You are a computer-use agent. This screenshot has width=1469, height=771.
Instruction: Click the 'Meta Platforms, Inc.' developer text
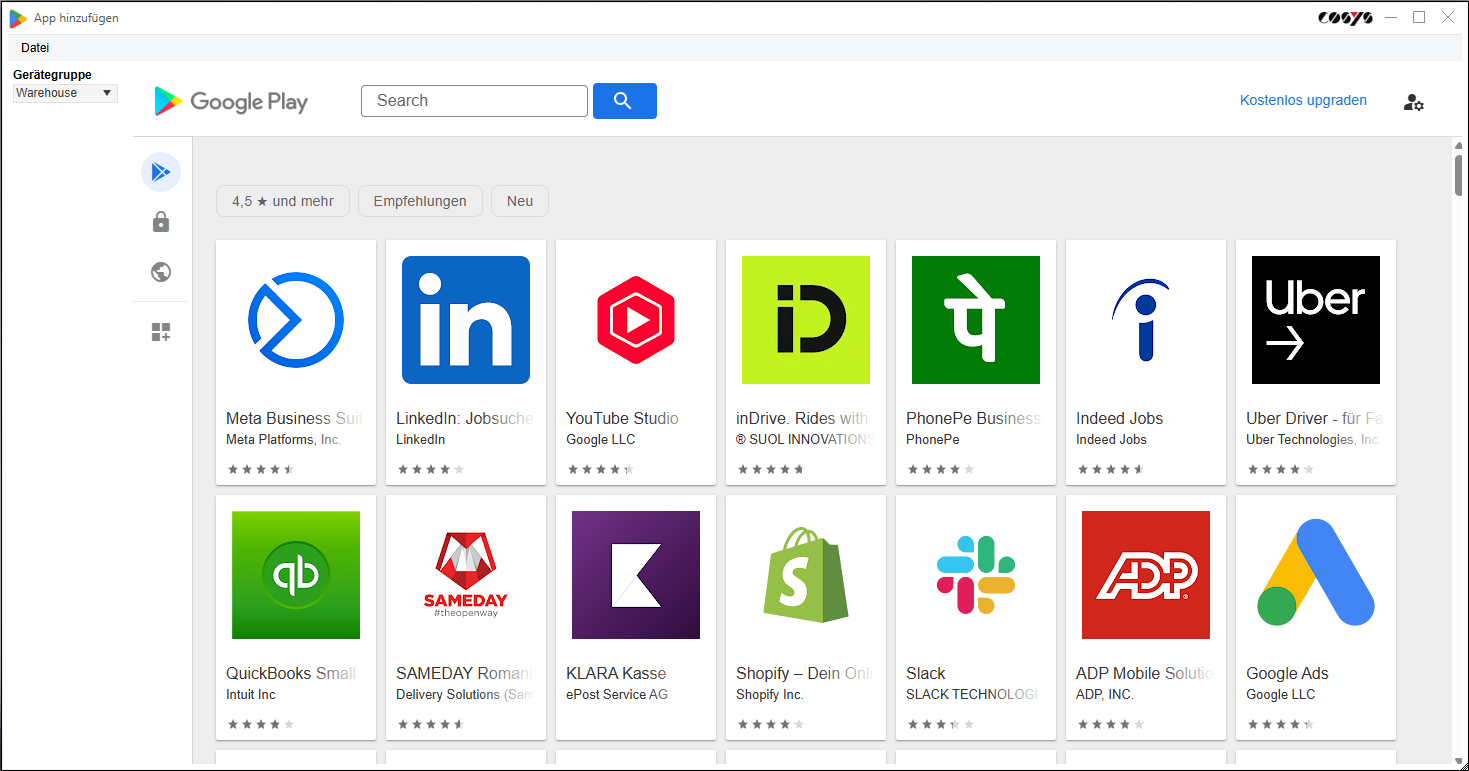click(x=284, y=440)
